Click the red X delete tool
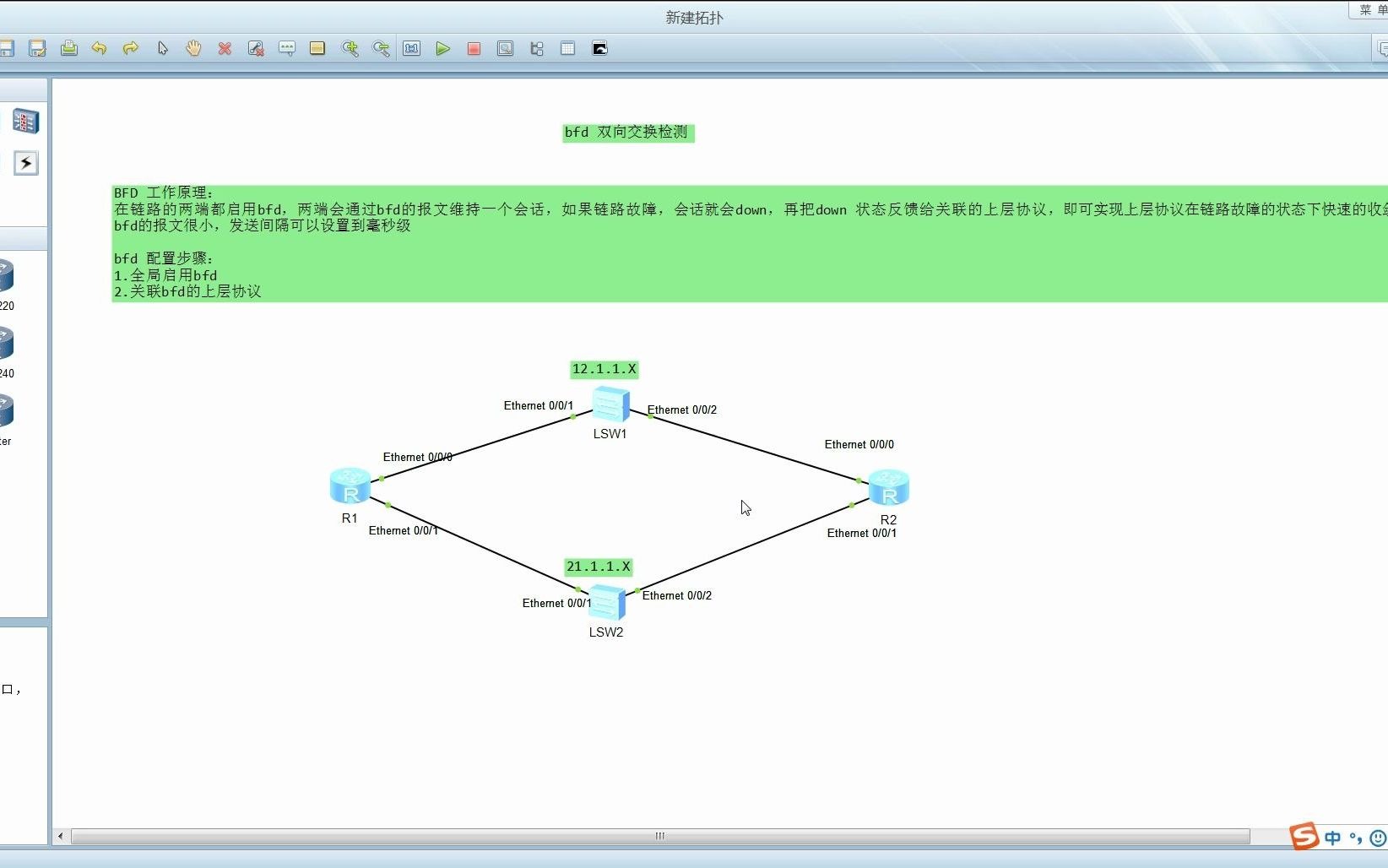 tap(225, 48)
